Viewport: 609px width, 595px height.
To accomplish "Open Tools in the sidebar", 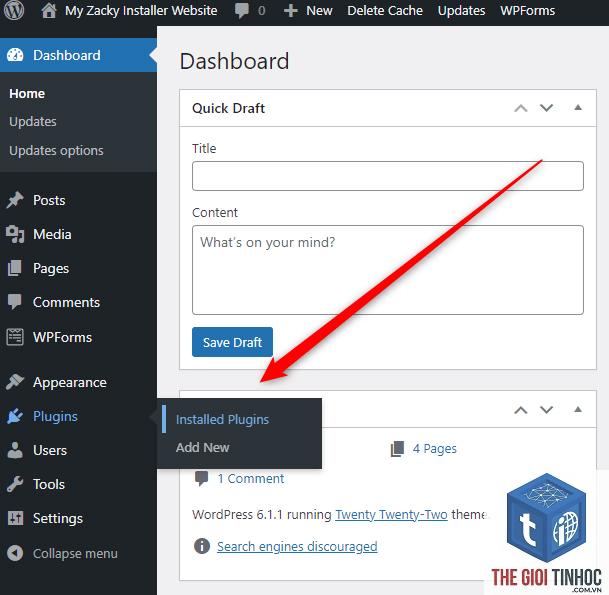I will [x=49, y=484].
